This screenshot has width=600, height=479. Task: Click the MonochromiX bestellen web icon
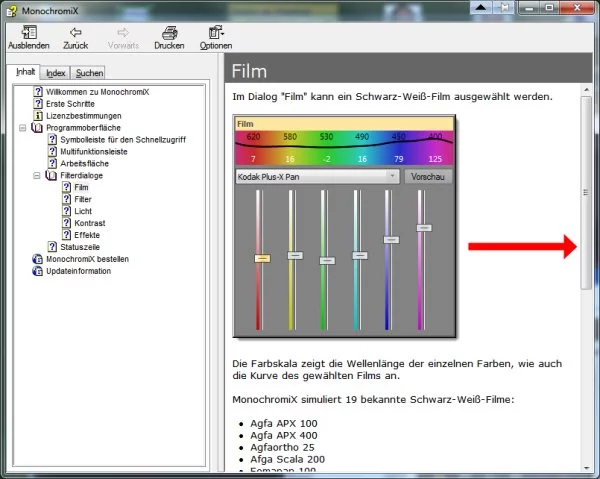(x=38, y=259)
